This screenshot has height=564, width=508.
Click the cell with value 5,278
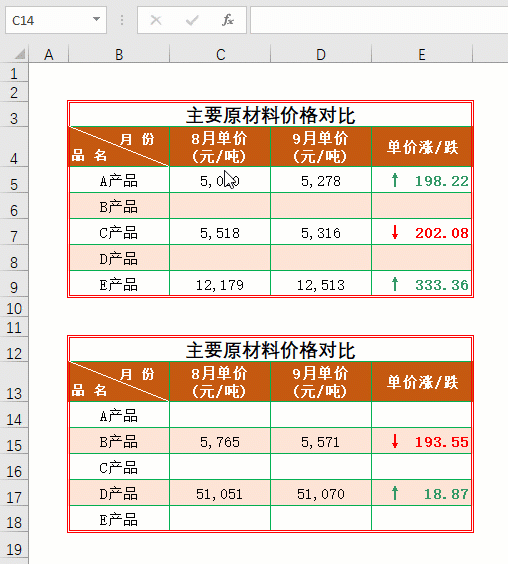pos(321,180)
